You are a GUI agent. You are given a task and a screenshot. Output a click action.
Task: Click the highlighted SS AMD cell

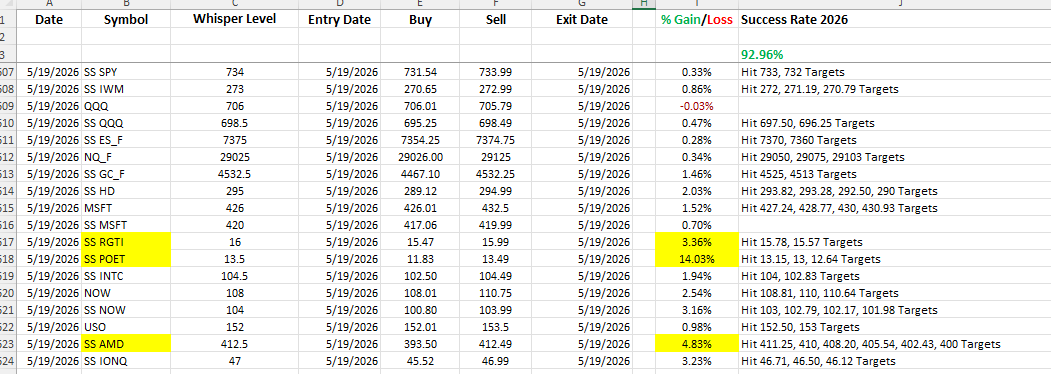click(x=126, y=344)
